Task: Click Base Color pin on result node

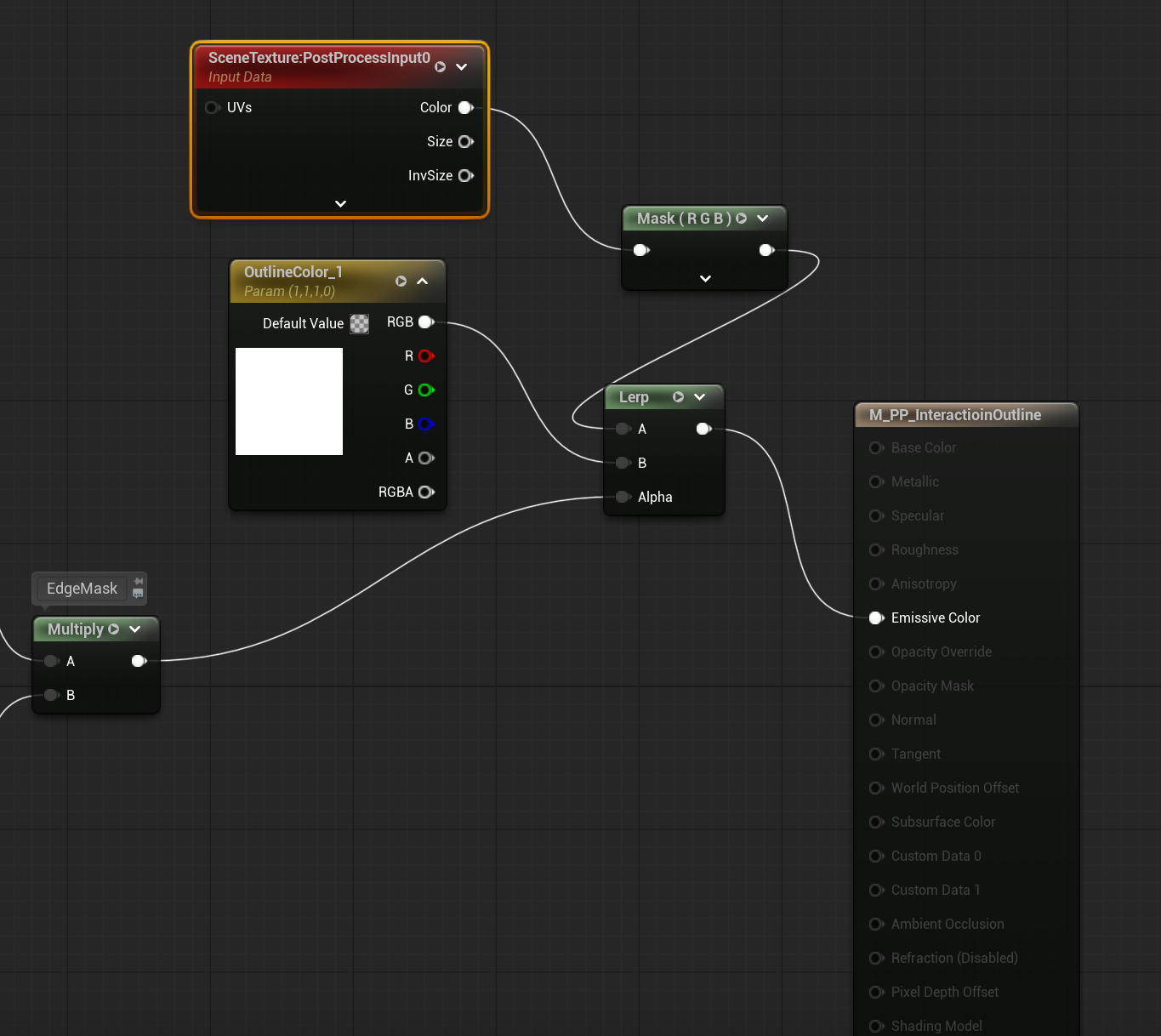Action: 877,447
